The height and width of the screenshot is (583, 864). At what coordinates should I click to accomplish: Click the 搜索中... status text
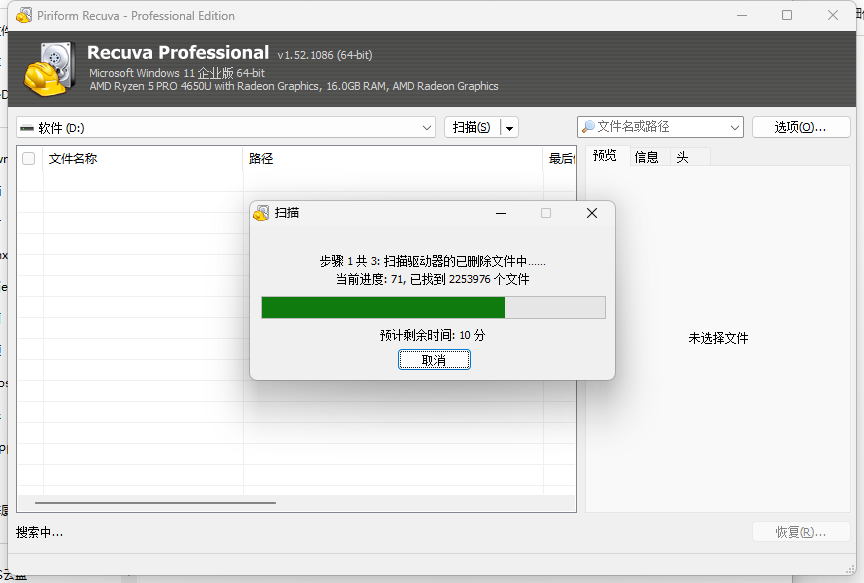coord(40,532)
